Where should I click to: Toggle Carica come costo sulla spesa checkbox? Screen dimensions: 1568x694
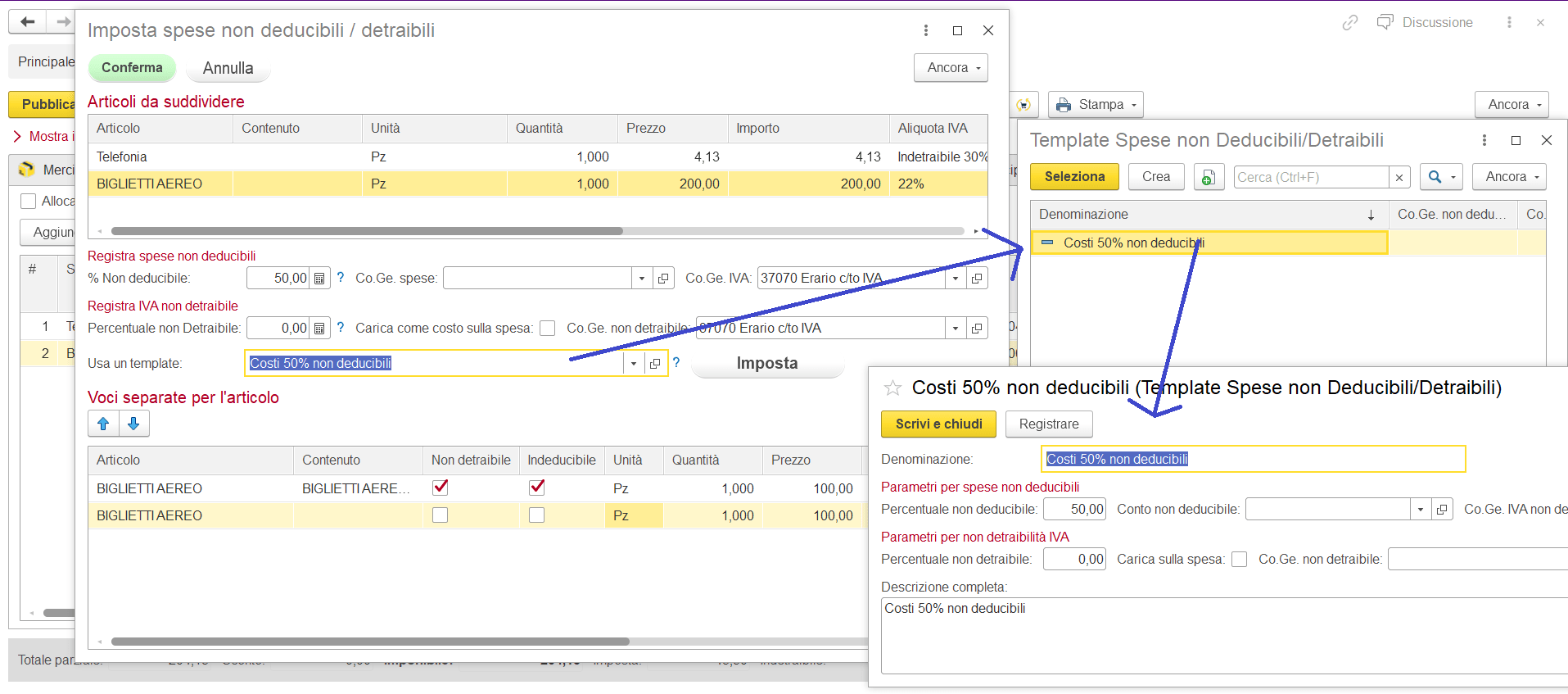click(548, 329)
